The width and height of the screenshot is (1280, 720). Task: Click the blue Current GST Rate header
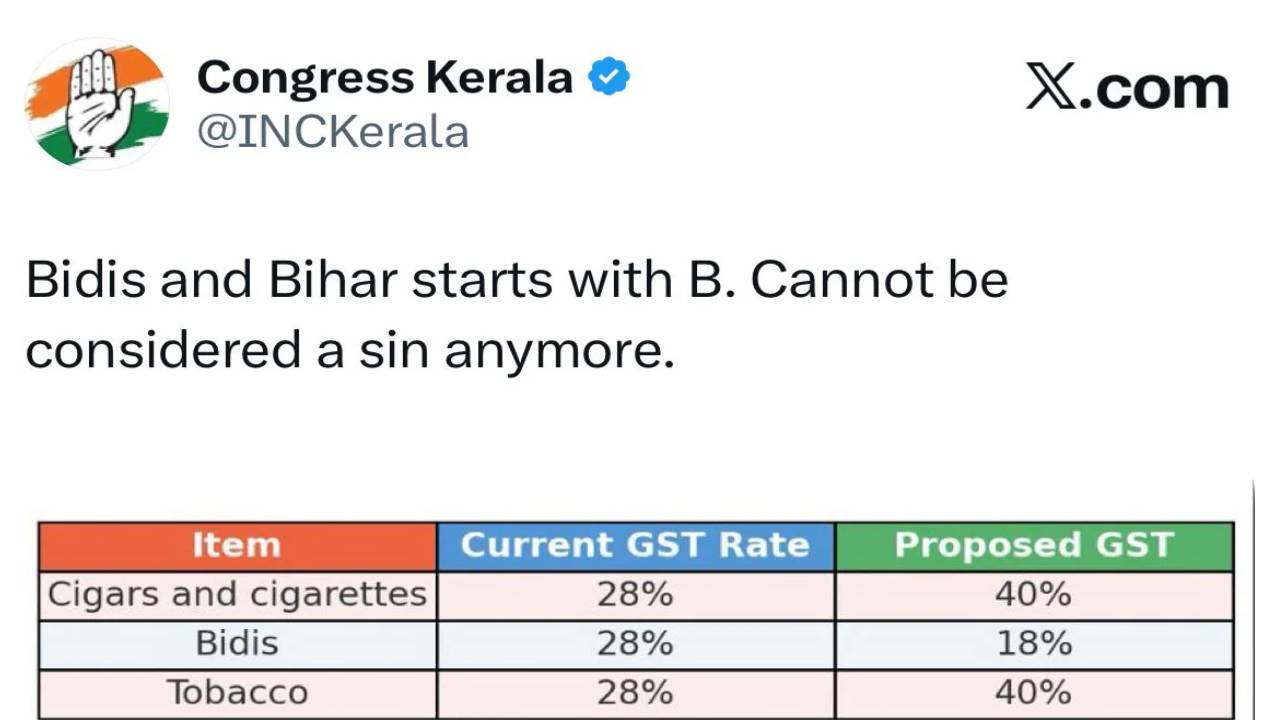pos(635,546)
